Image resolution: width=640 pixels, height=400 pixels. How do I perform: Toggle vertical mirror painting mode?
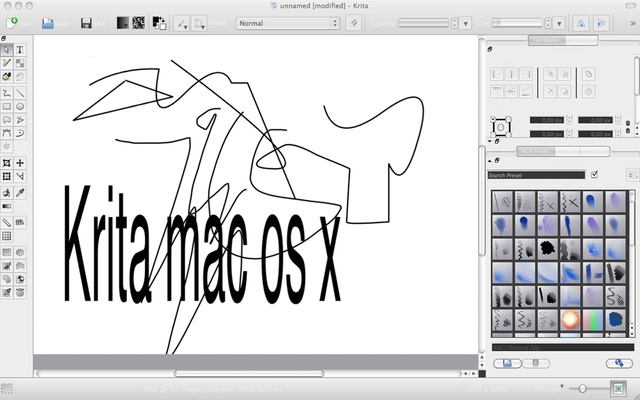click(x=601, y=23)
